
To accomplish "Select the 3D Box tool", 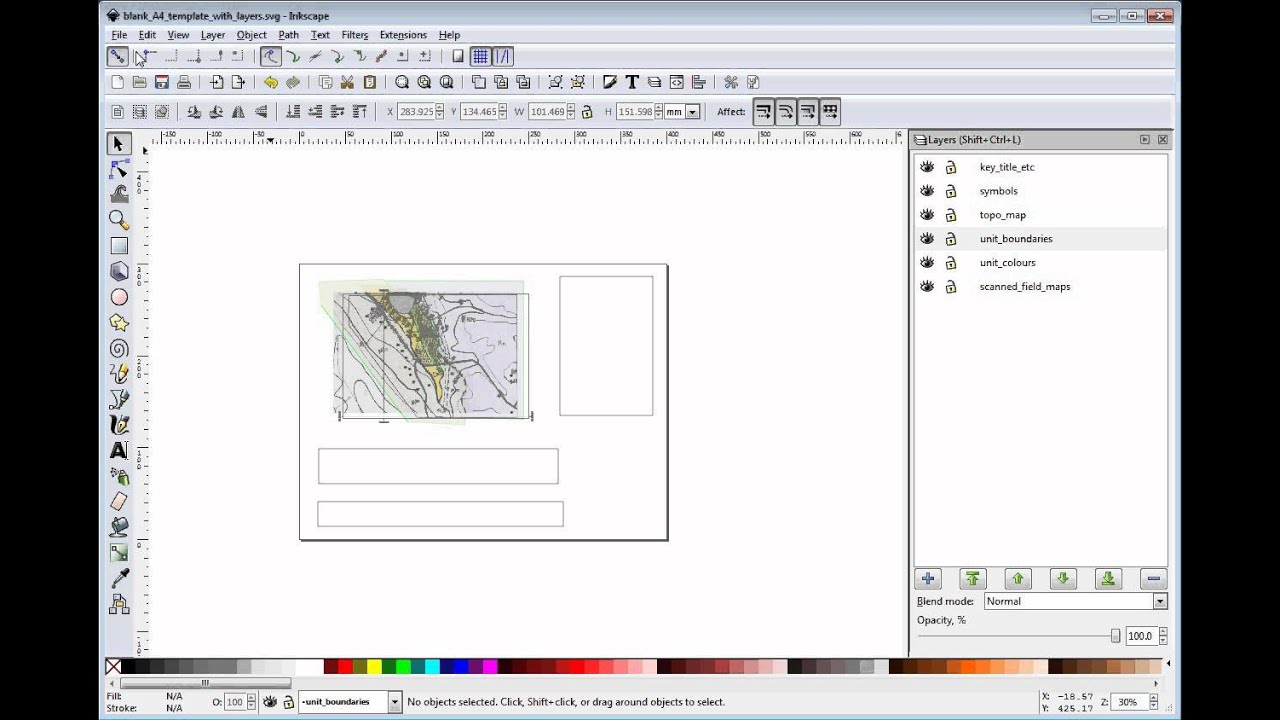I will pos(119,272).
